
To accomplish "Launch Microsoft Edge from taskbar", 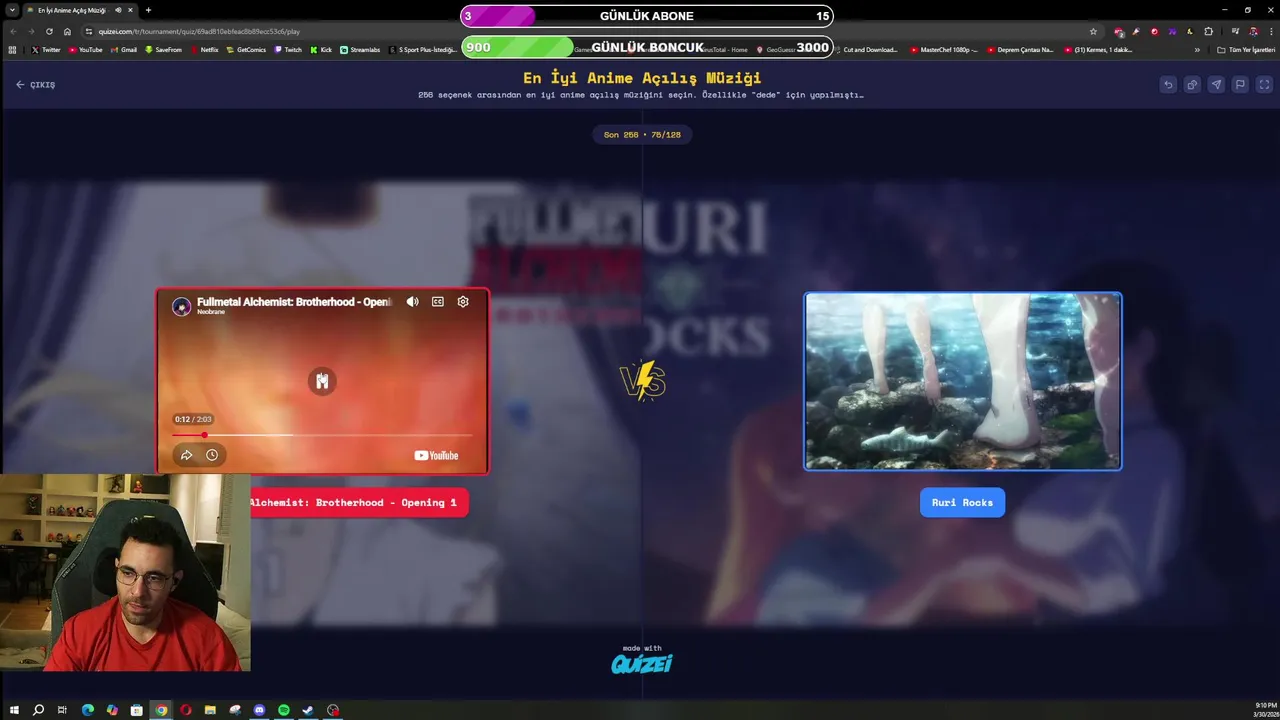I will 88,710.
